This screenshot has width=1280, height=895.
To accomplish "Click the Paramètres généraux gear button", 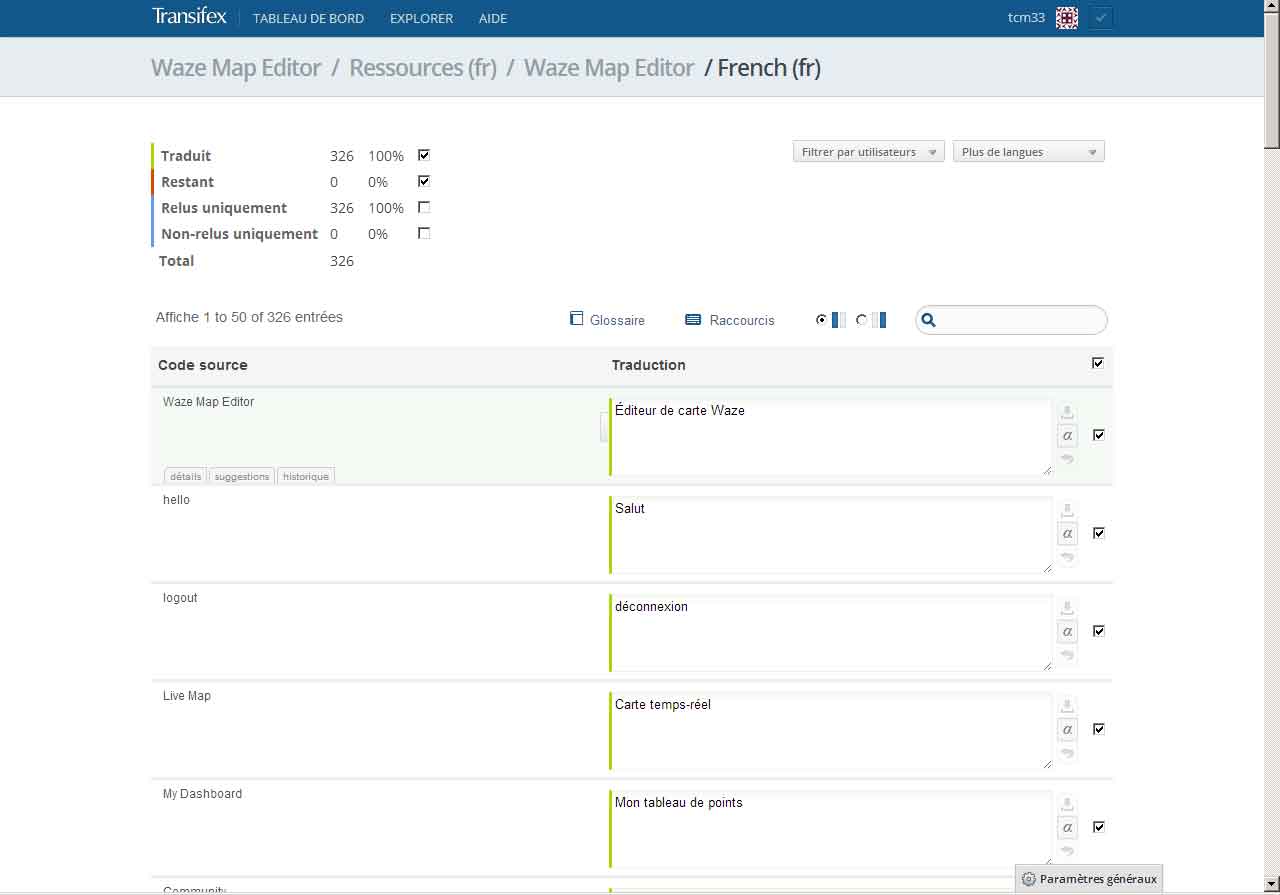I will click(1088, 879).
